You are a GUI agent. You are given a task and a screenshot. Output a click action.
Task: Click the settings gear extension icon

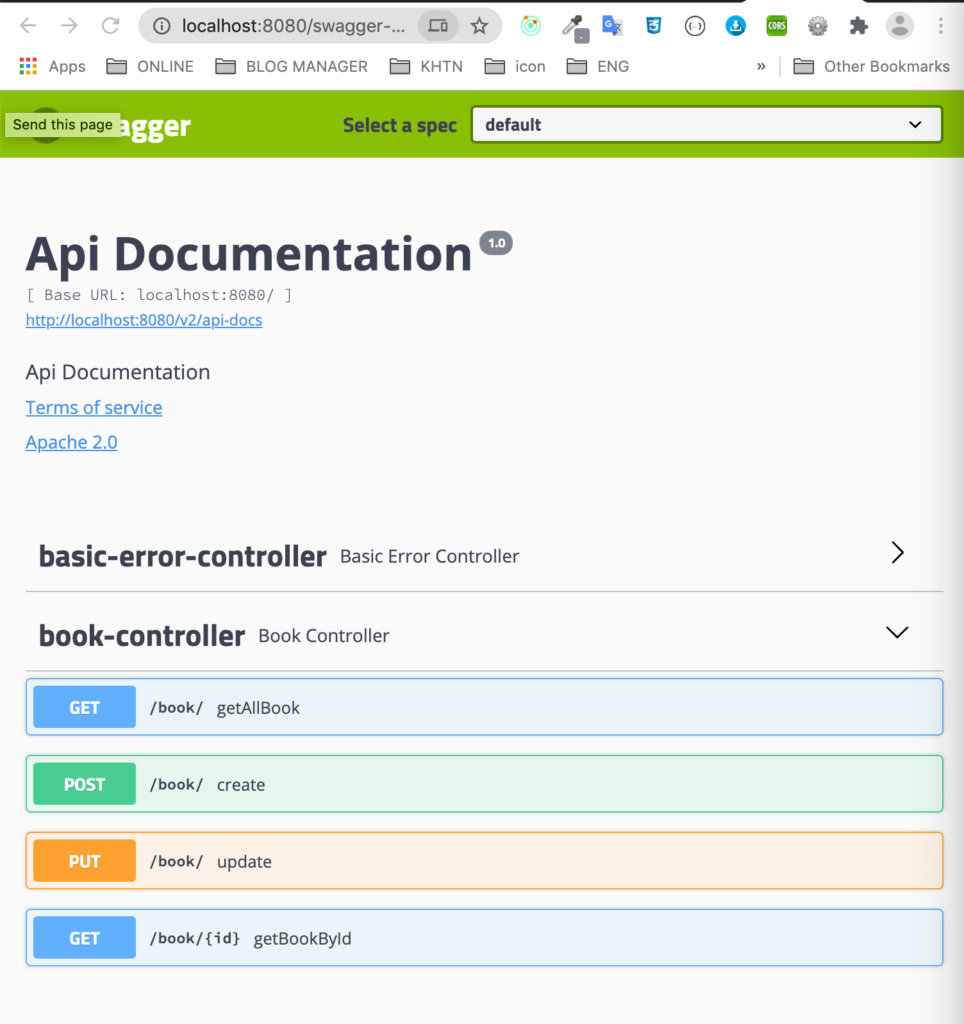[x=817, y=26]
